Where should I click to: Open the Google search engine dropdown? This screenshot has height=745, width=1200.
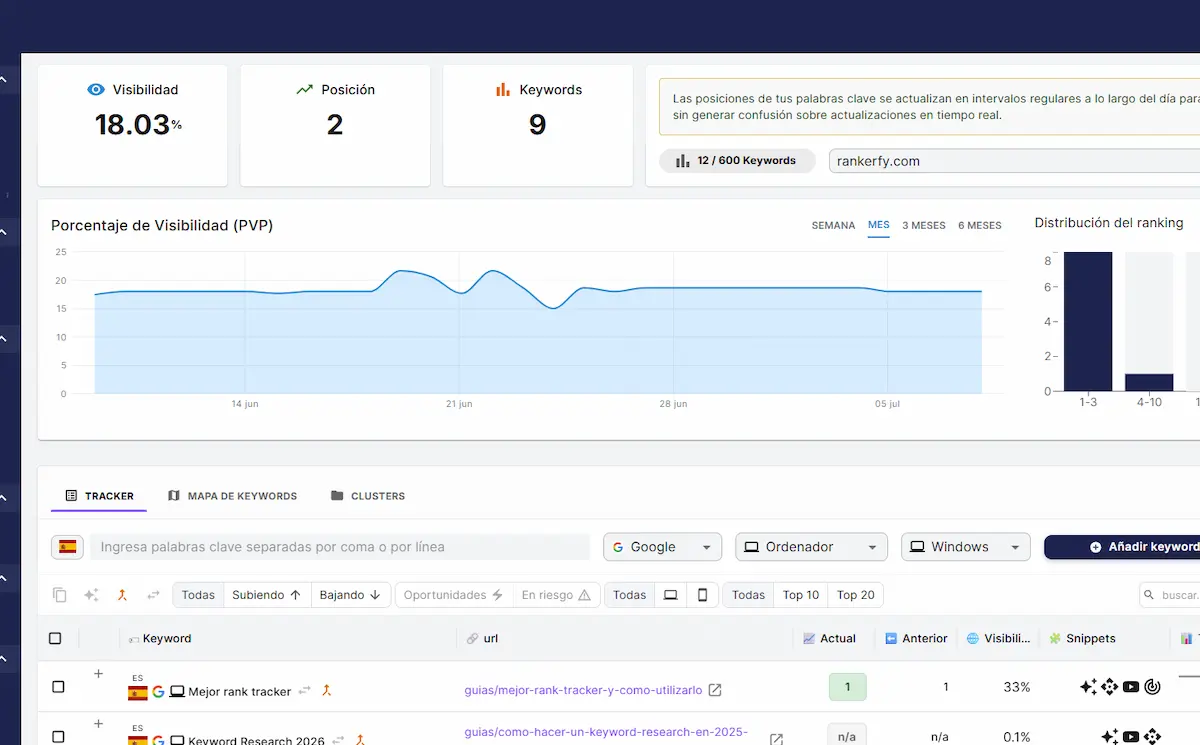pyautogui.click(x=662, y=547)
